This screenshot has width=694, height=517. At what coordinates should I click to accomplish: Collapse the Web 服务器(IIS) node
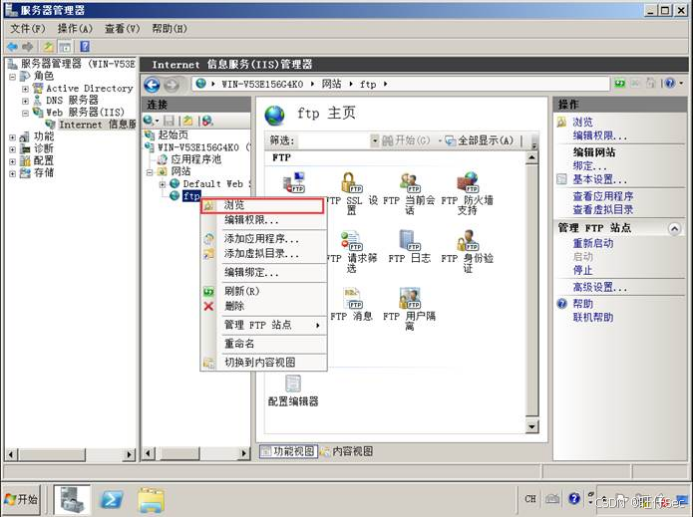click(x=25, y=113)
